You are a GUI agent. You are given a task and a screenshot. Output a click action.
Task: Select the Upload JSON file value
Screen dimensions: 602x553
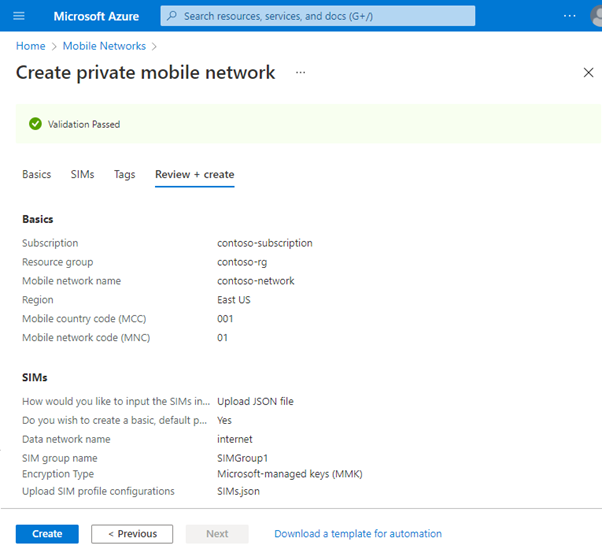pos(255,401)
